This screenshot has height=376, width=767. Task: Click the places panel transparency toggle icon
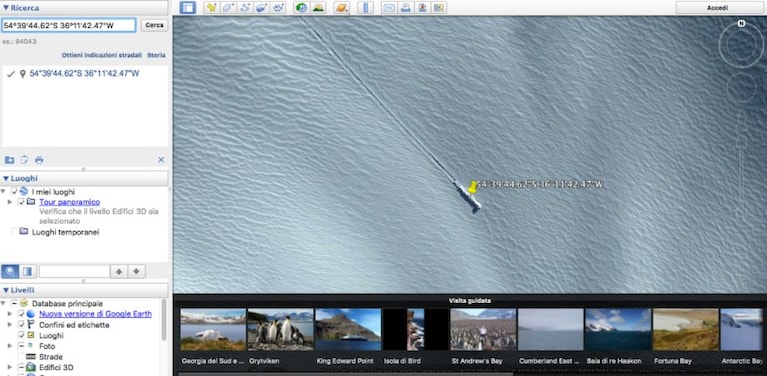coord(27,271)
